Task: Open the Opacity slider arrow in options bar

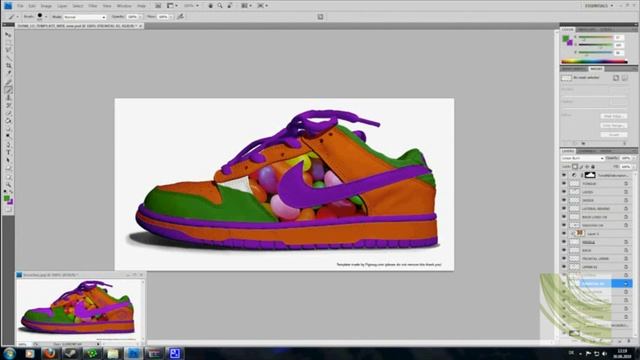Action: (x=140, y=17)
